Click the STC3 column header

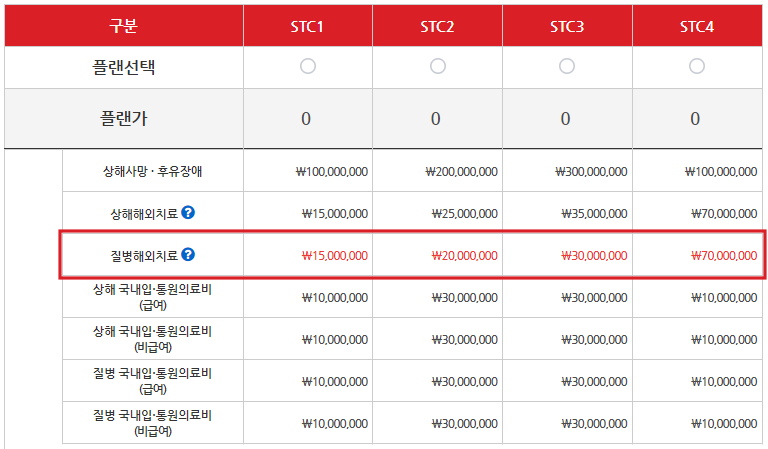pos(567,26)
